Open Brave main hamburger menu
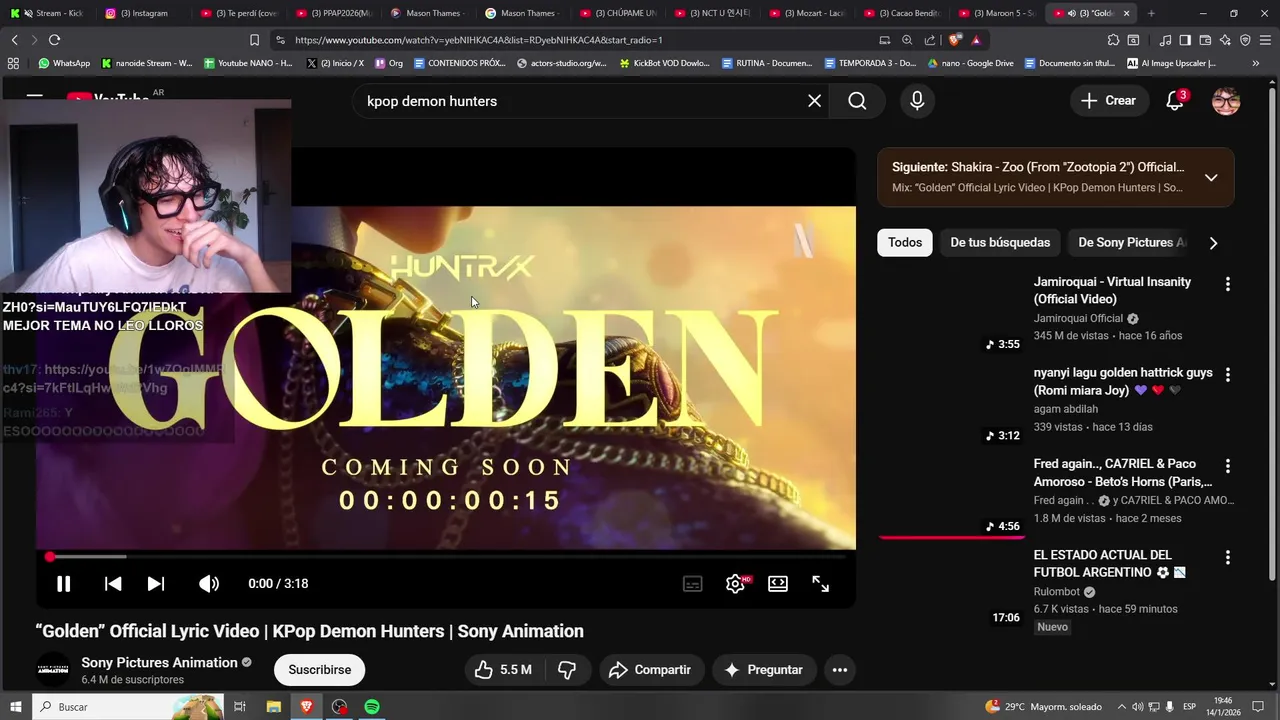The height and width of the screenshot is (720, 1280). click(1267, 40)
